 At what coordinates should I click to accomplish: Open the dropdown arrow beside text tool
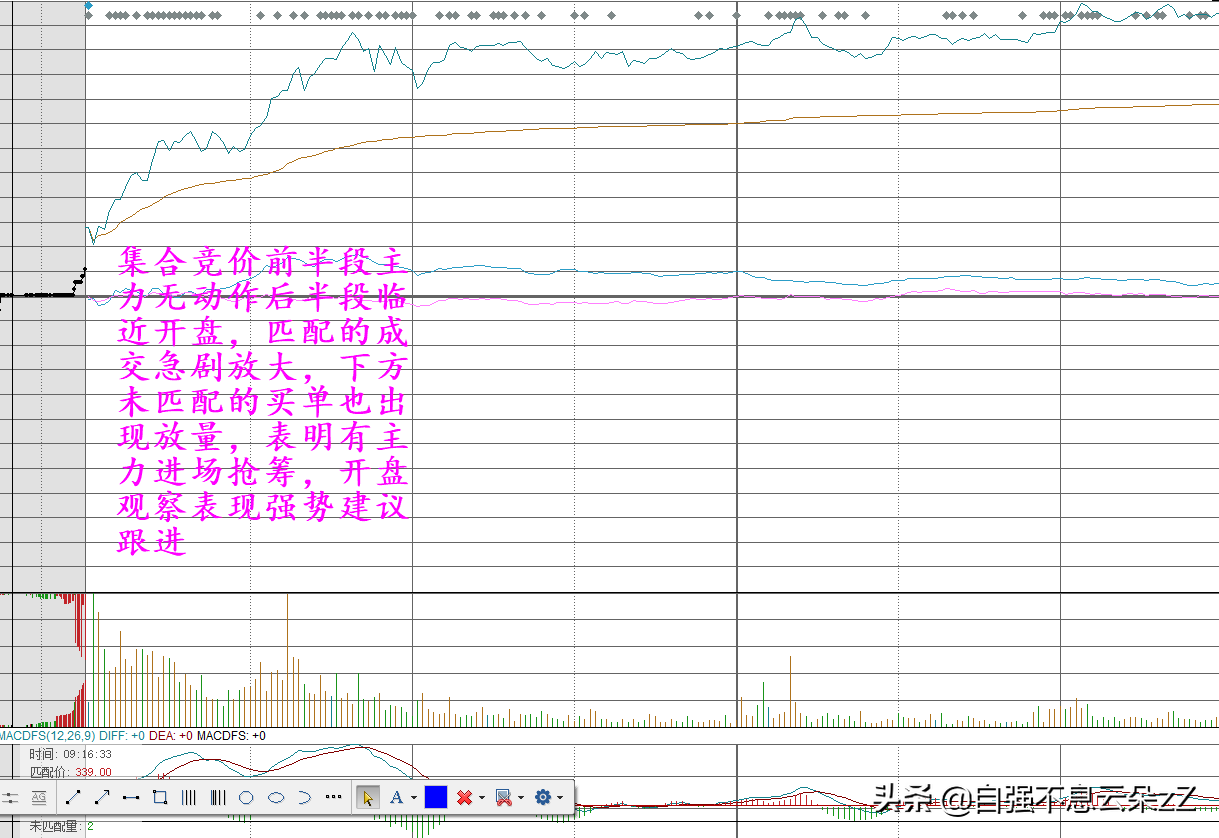click(x=414, y=798)
